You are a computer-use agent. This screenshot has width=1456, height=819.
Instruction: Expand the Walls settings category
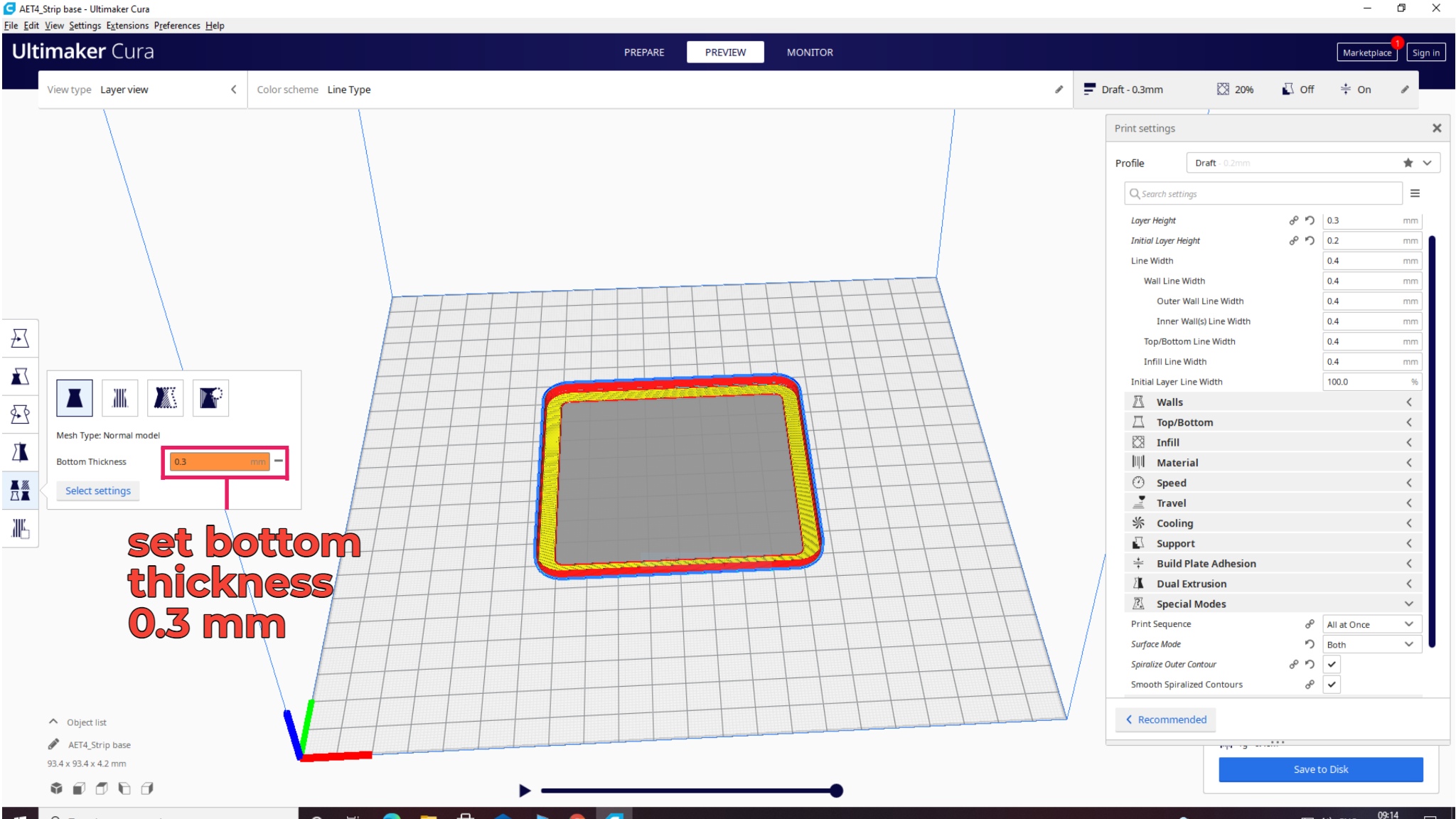point(1273,402)
